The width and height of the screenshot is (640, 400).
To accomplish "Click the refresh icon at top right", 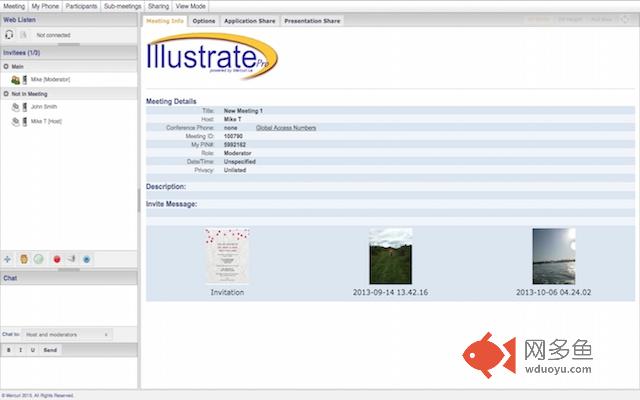I will (x=625, y=20).
